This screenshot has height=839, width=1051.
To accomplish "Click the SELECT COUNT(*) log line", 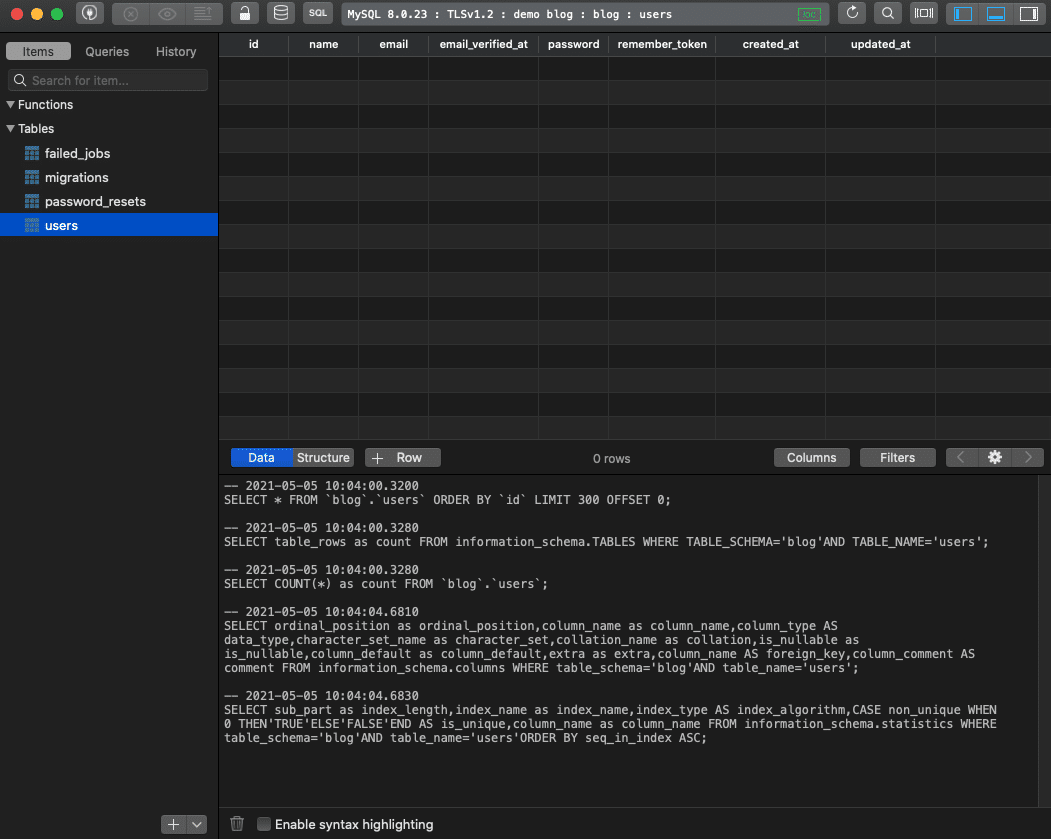I will [385, 584].
